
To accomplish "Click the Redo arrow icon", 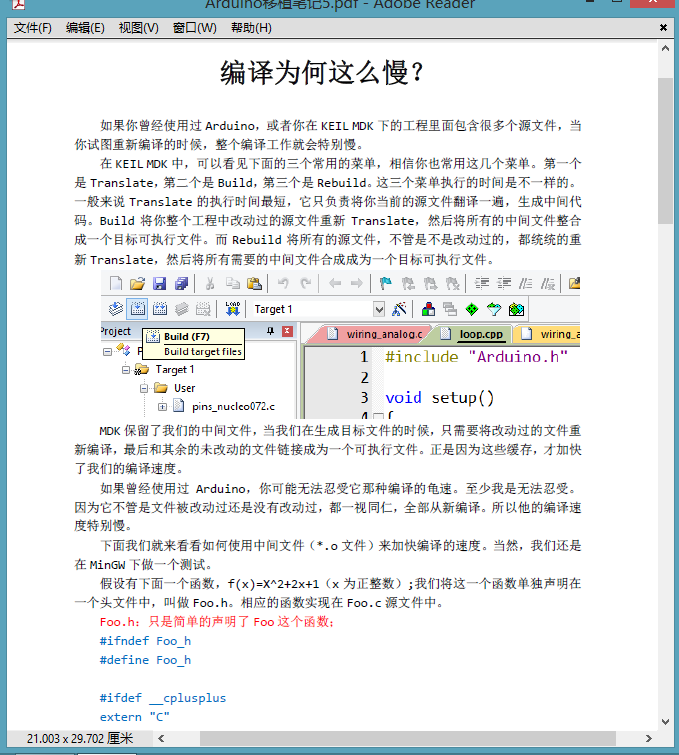I will coord(306,283).
